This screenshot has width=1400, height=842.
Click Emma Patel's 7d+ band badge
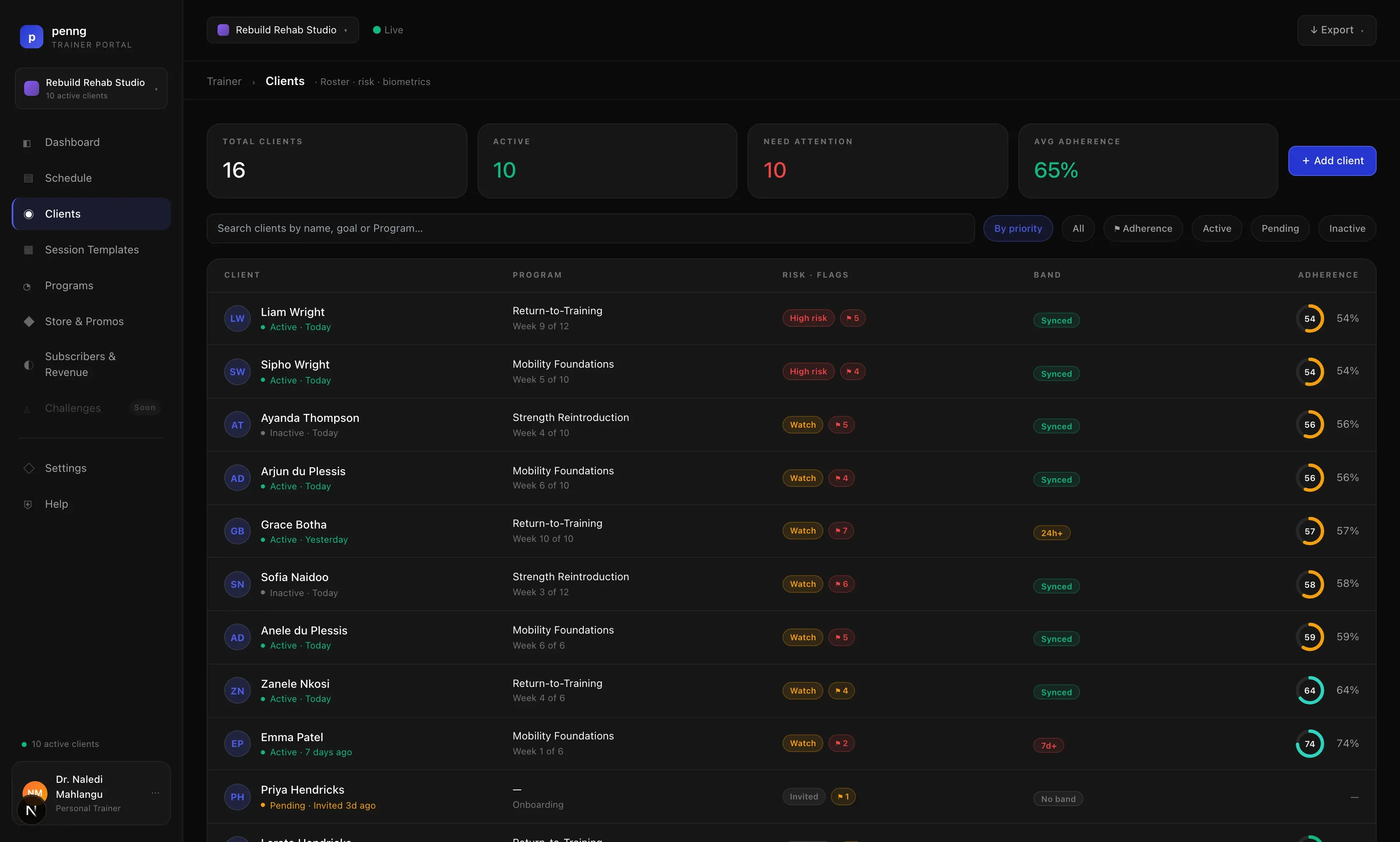point(1048,746)
